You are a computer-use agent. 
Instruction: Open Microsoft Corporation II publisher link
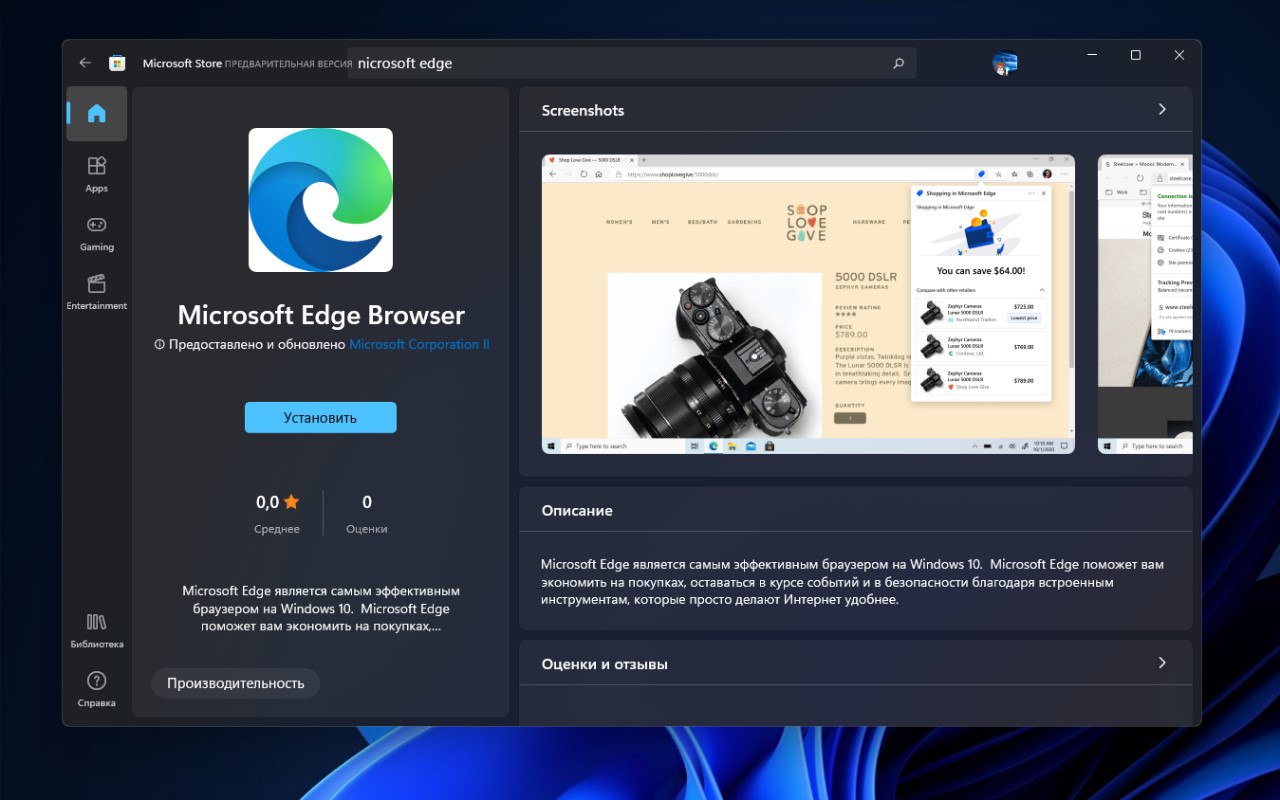pos(419,344)
